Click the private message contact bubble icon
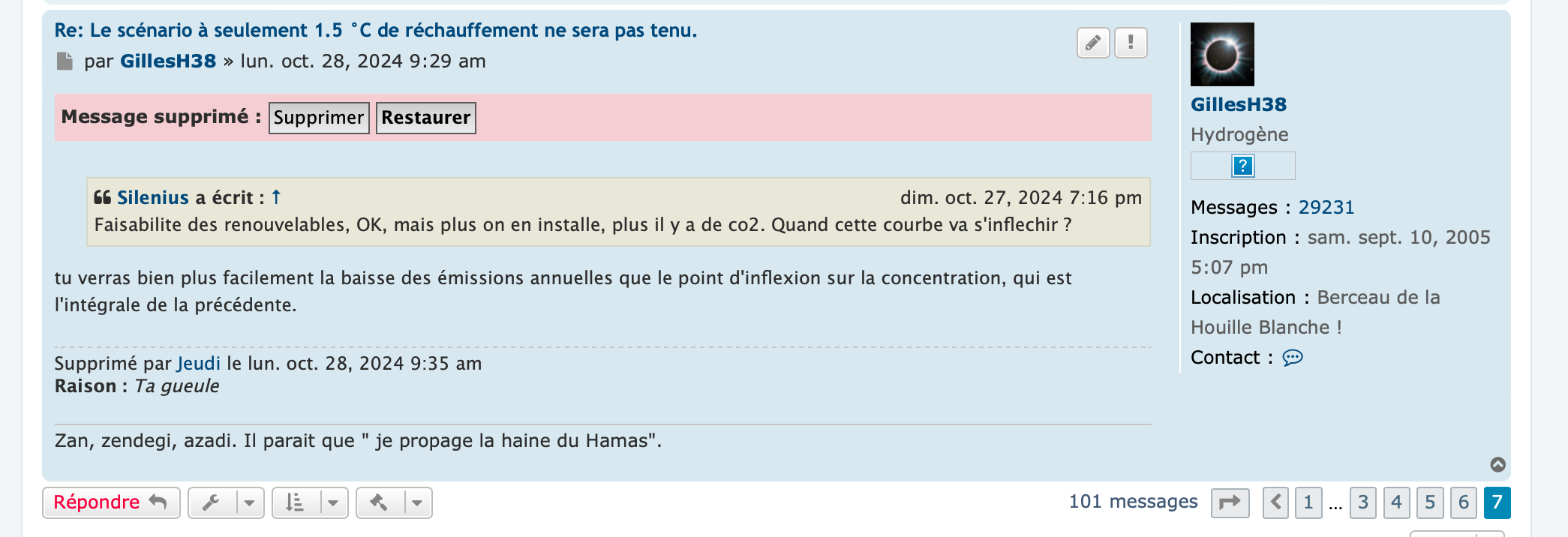The width and height of the screenshot is (1568, 537). (x=1292, y=358)
